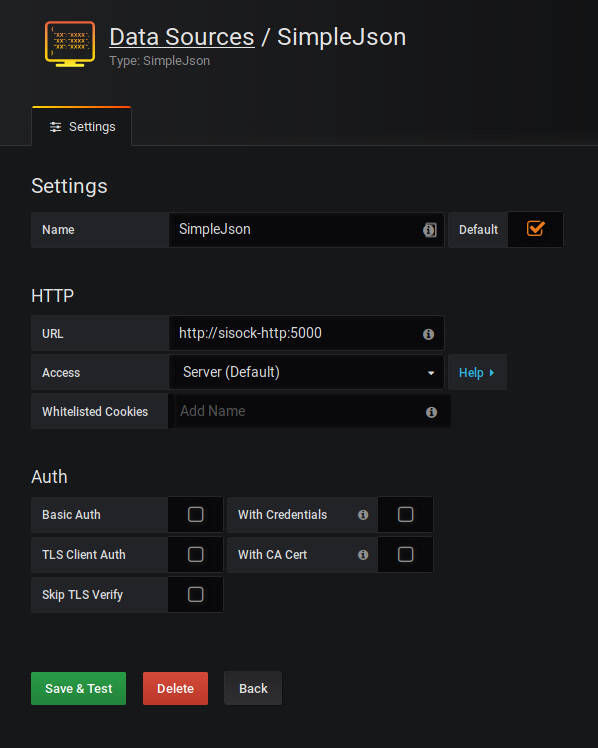Expand the Help section next to Access
This screenshot has width=598, height=748.
tap(477, 373)
